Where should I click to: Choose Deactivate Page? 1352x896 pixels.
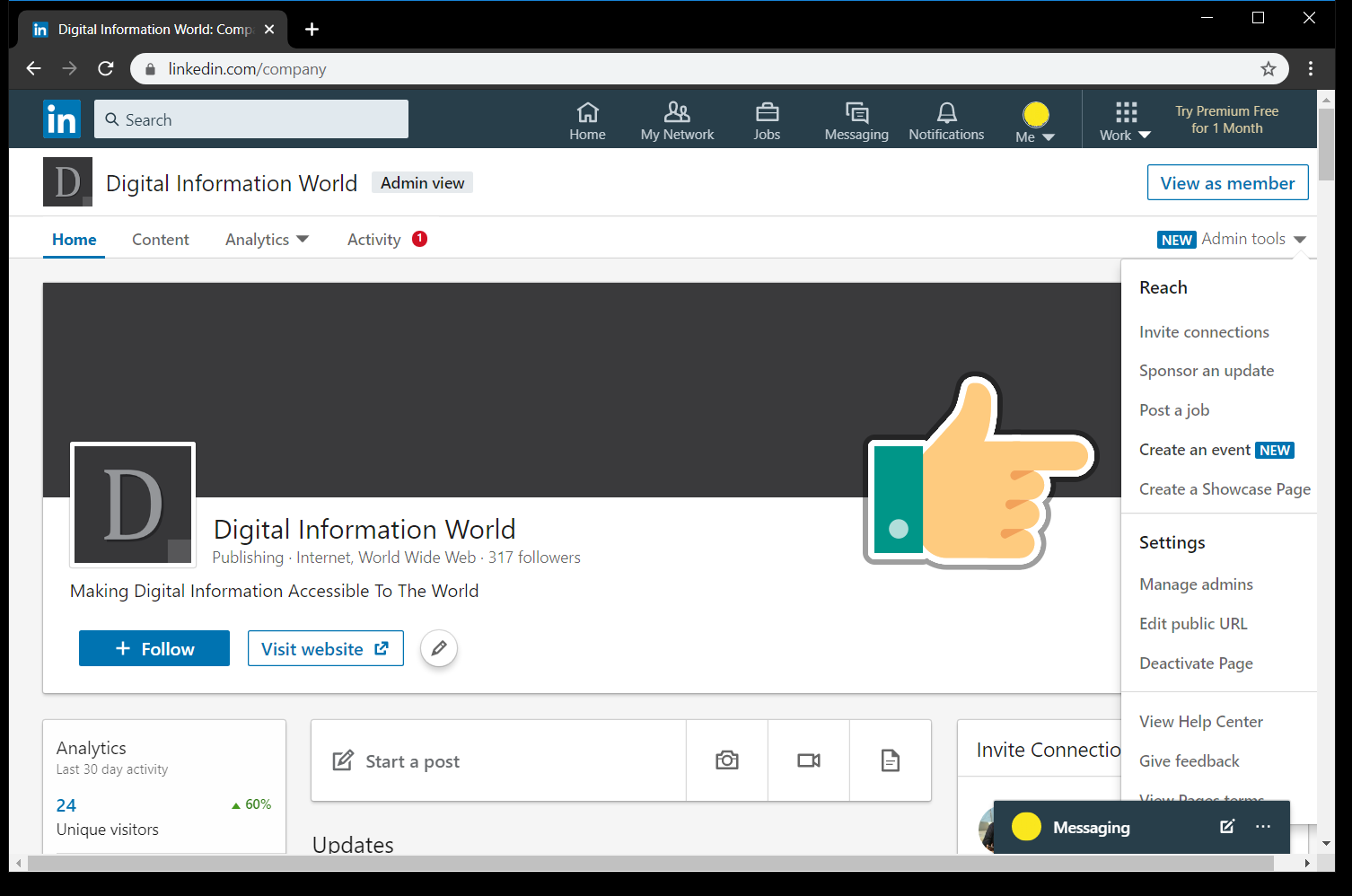(1196, 663)
